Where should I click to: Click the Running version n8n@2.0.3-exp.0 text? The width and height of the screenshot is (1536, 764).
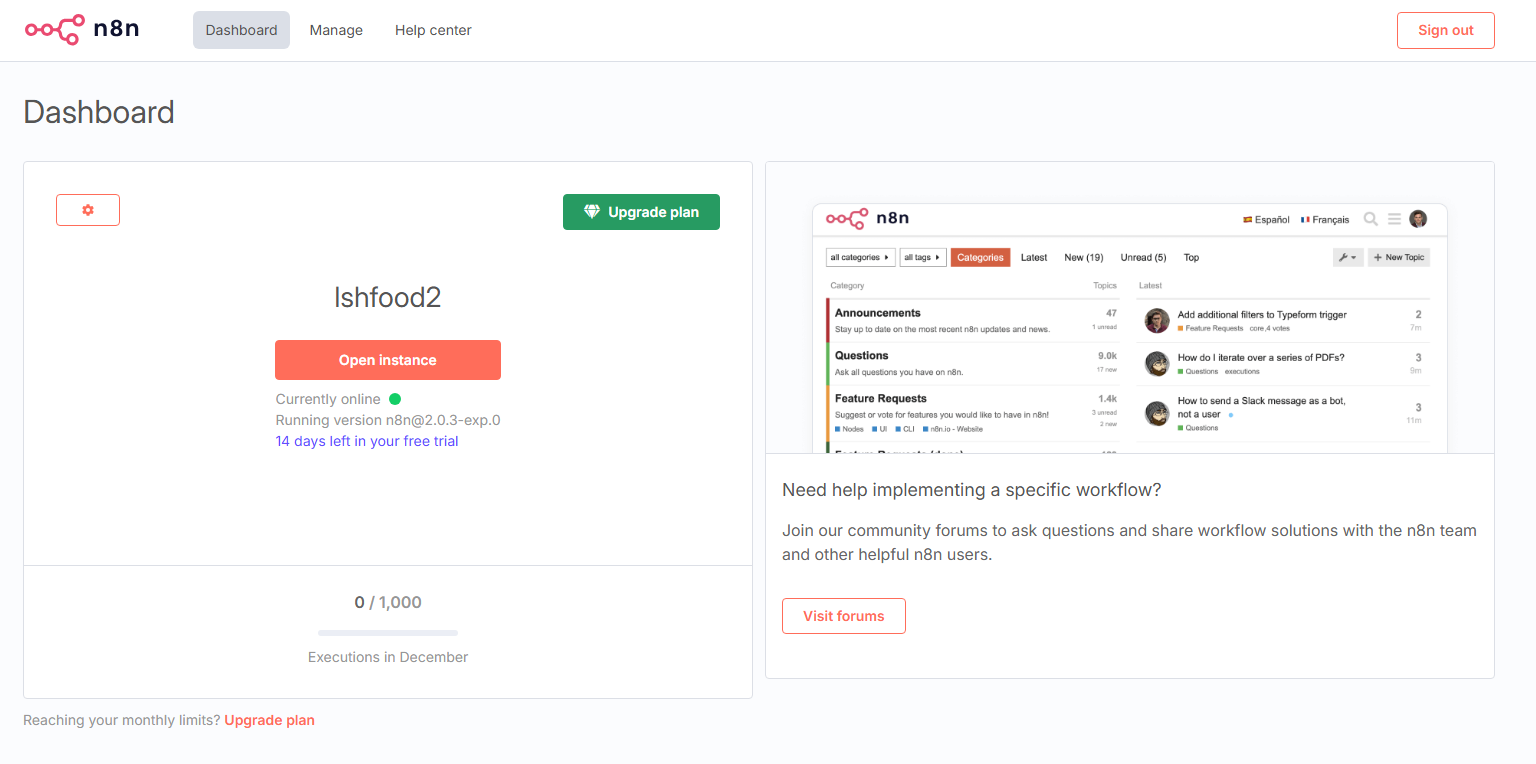coord(388,420)
